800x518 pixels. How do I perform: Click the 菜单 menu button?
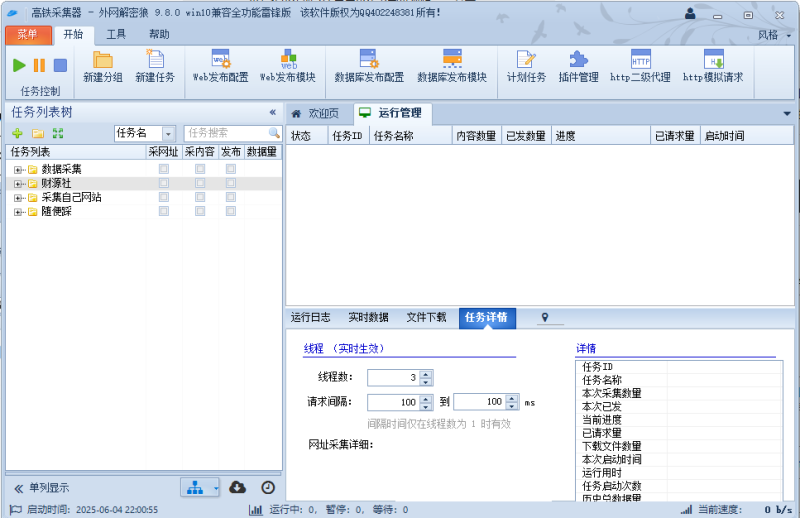tap(27, 34)
